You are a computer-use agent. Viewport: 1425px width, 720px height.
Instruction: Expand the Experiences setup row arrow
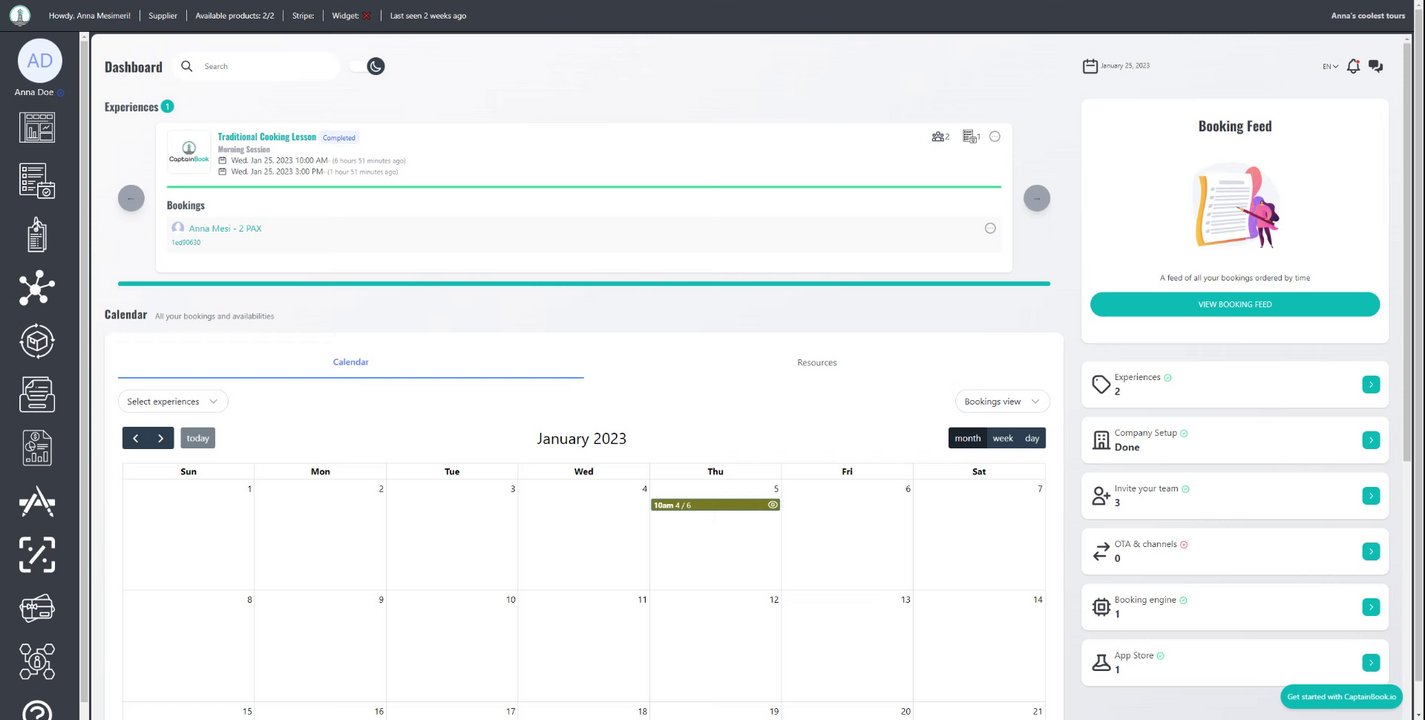[x=1371, y=384]
